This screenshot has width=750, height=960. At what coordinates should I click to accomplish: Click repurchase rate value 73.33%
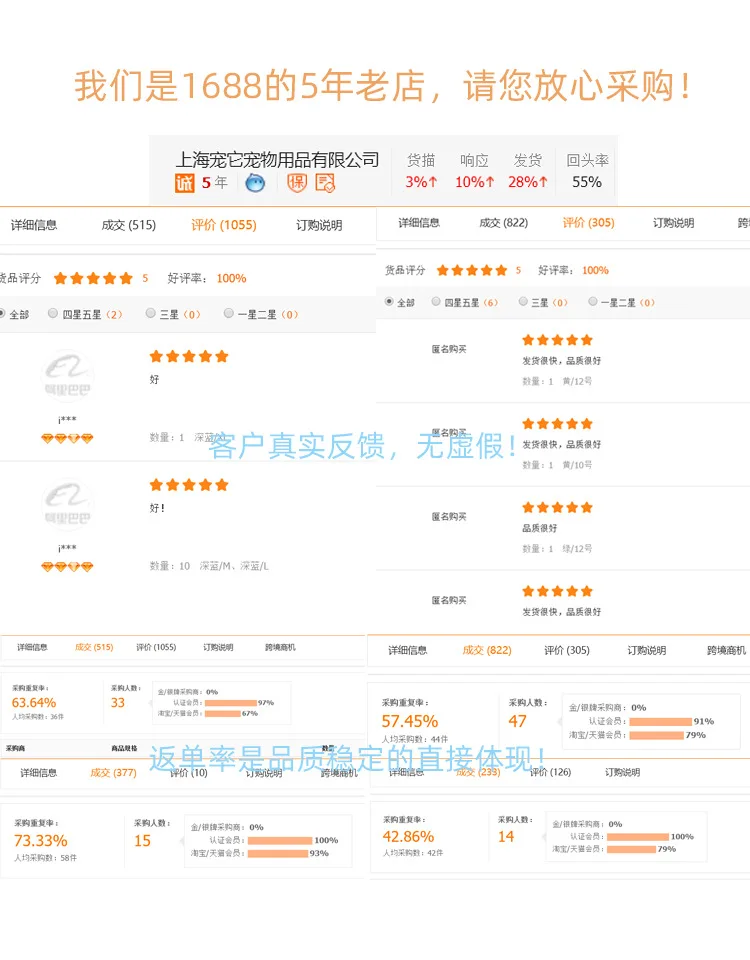pos(41,841)
